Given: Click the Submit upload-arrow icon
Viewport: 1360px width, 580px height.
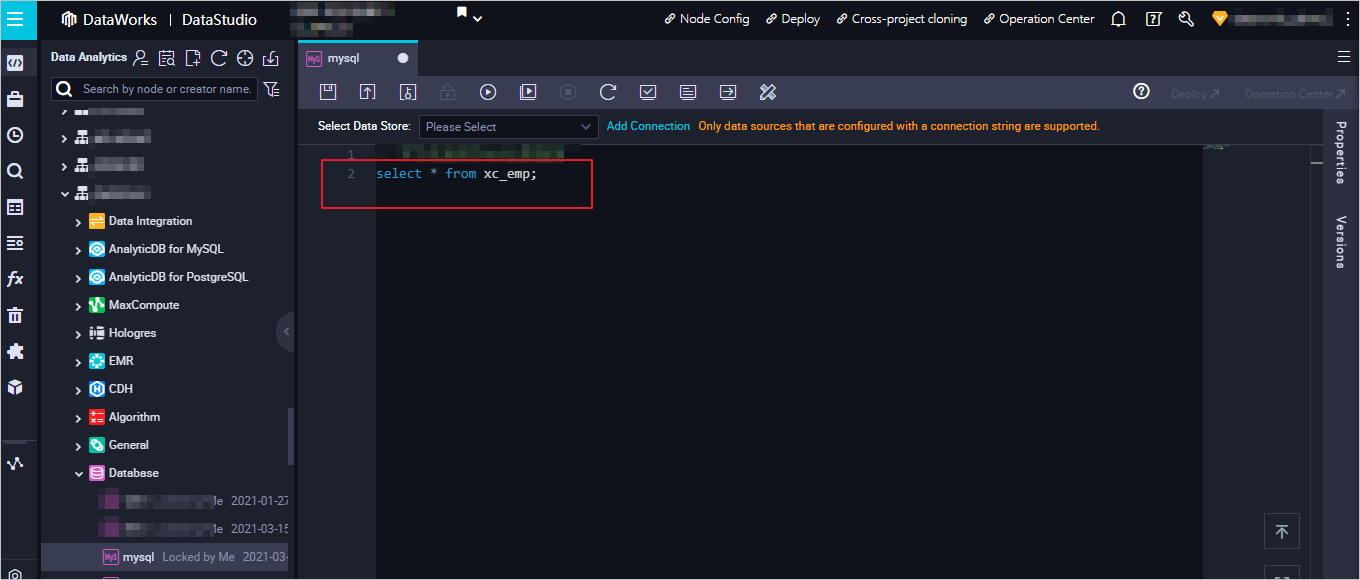Looking at the screenshot, I should 368,92.
